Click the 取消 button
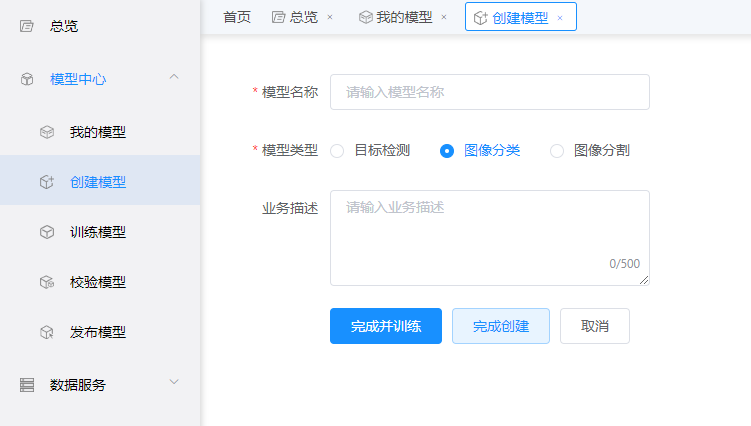Screen dimensions: 751x426 click(x=595, y=326)
